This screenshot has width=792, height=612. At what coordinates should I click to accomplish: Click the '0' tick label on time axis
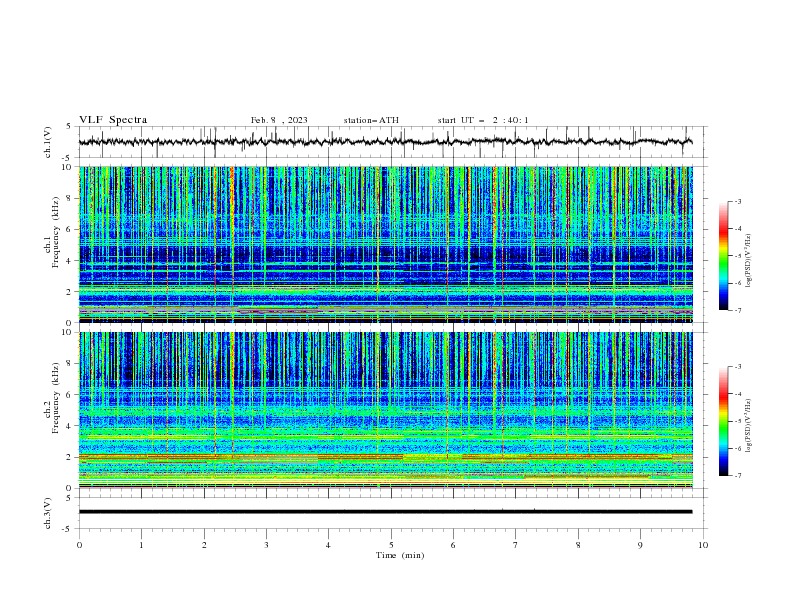[x=79, y=545]
